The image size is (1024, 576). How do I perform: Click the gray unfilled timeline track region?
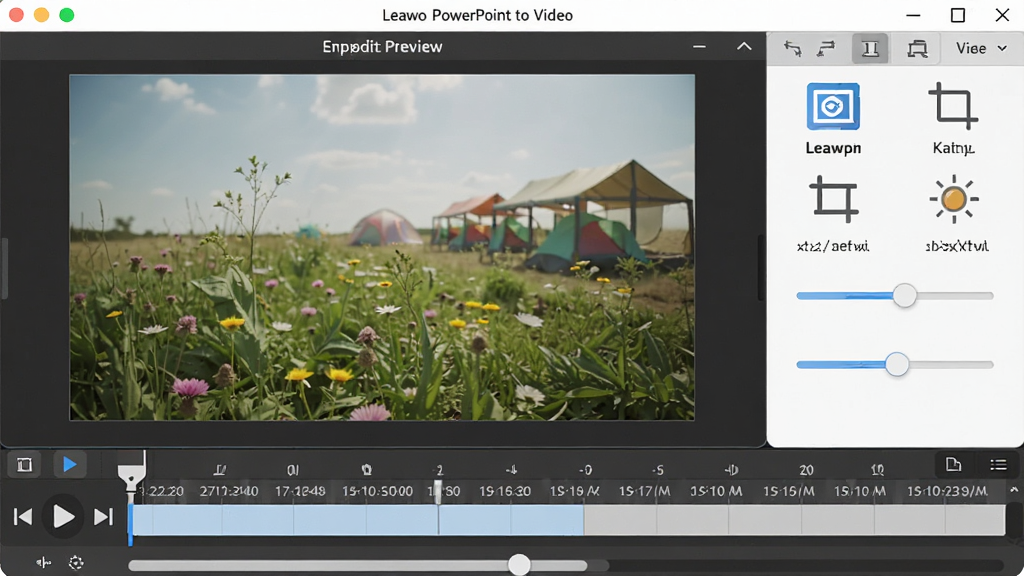[x=794, y=520]
